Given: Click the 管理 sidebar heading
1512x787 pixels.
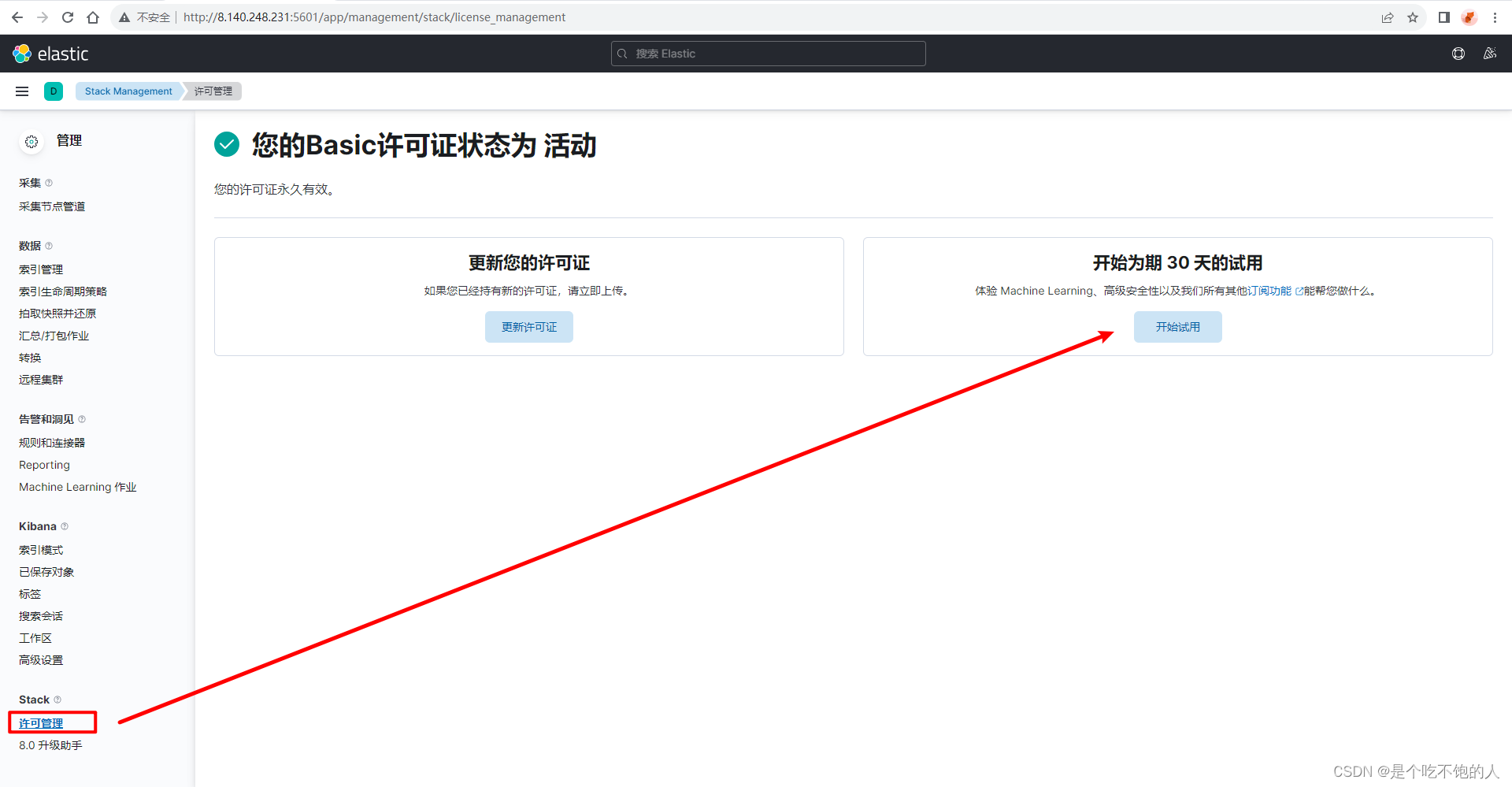Looking at the screenshot, I should coord(69,140).
